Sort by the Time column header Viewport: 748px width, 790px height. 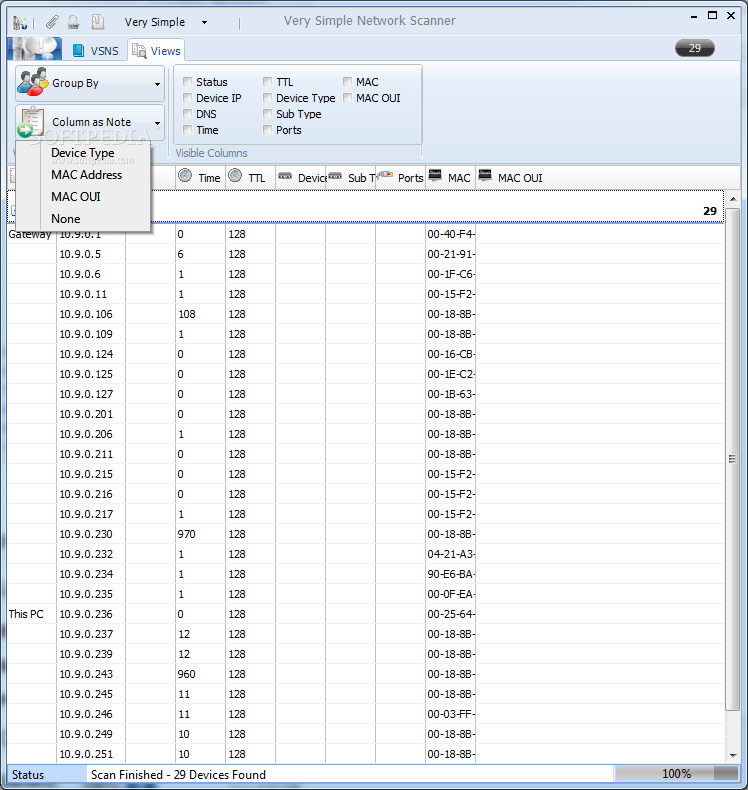click(x=200, y=177)
